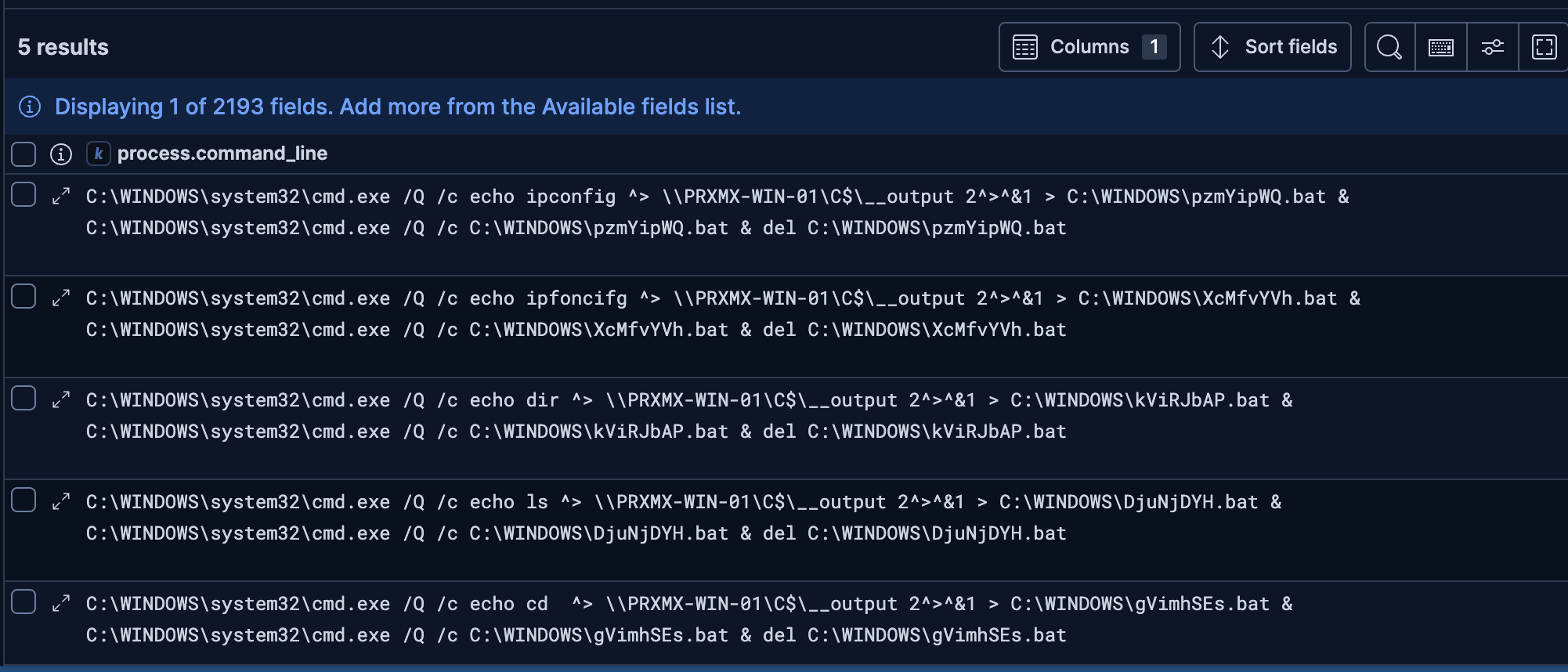Select the row with echo ipfoncifg
1568x672 pixels.
[x=23, y=296]
